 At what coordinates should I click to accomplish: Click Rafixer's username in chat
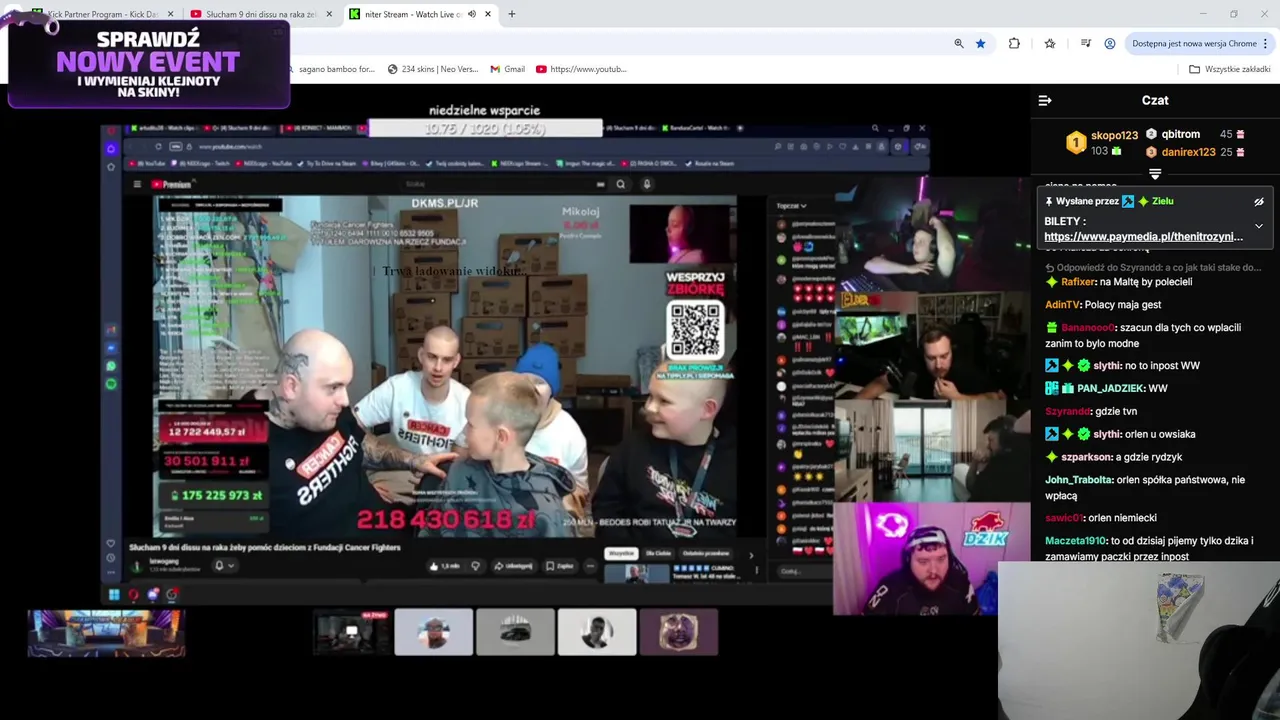tap(1078, 282)
